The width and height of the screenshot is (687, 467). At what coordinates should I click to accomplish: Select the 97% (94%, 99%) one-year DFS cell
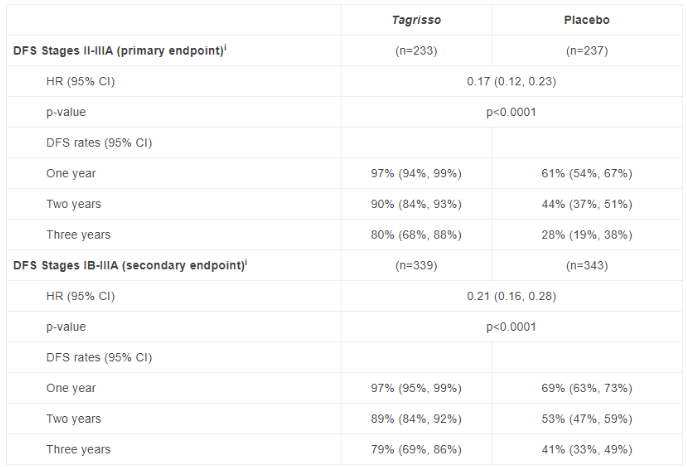click(415, 174)
